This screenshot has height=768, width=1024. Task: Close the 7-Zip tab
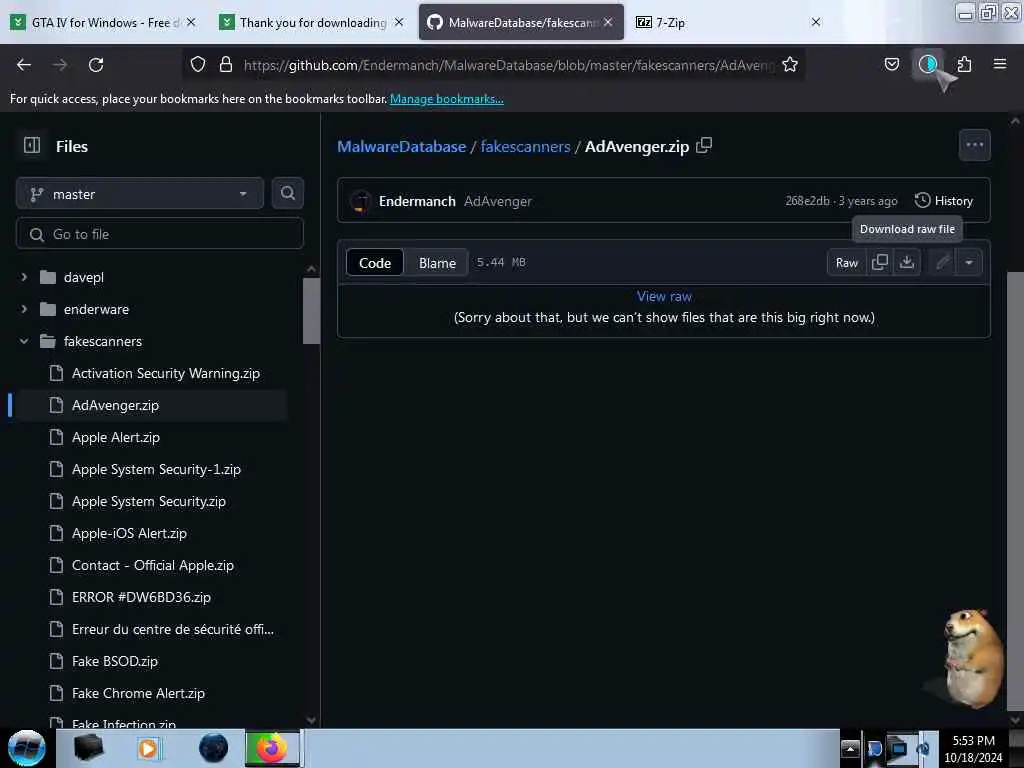tap(816, 22)
